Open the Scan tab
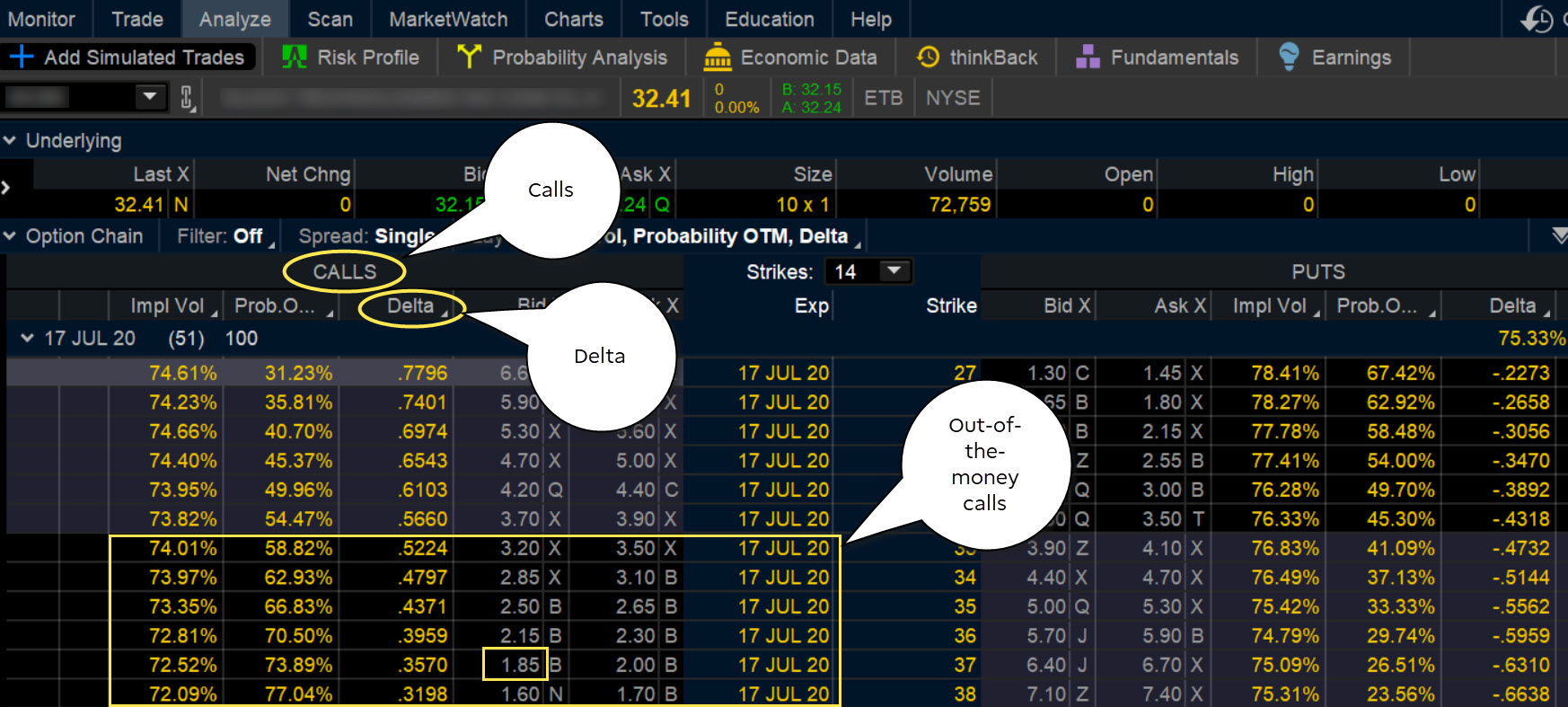Image resolution: width=1568 pixels, height=707 pixels. (x=330, y=19)
